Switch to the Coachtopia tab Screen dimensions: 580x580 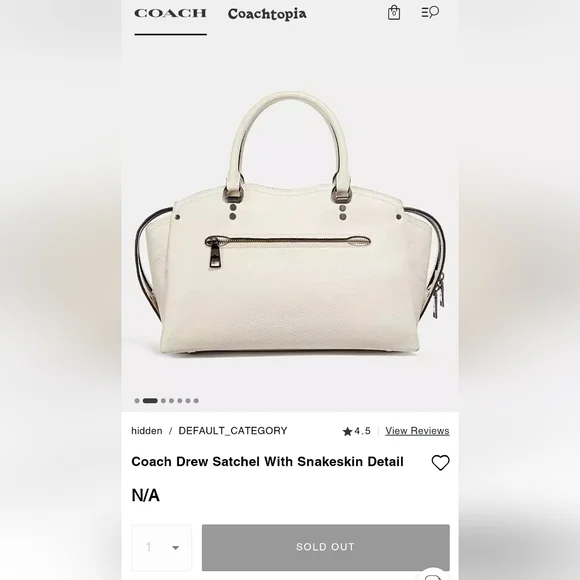[x=267, y=14]
